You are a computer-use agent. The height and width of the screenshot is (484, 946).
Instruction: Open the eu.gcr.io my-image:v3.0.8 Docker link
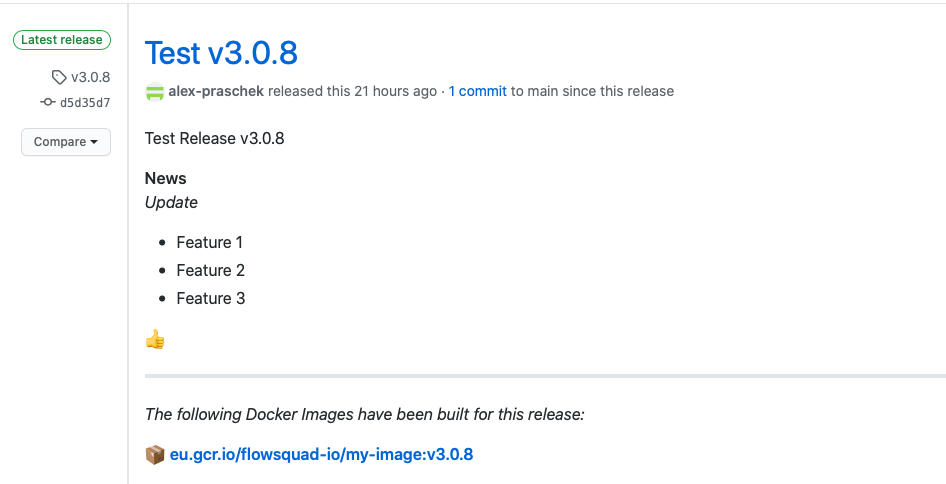321,455
